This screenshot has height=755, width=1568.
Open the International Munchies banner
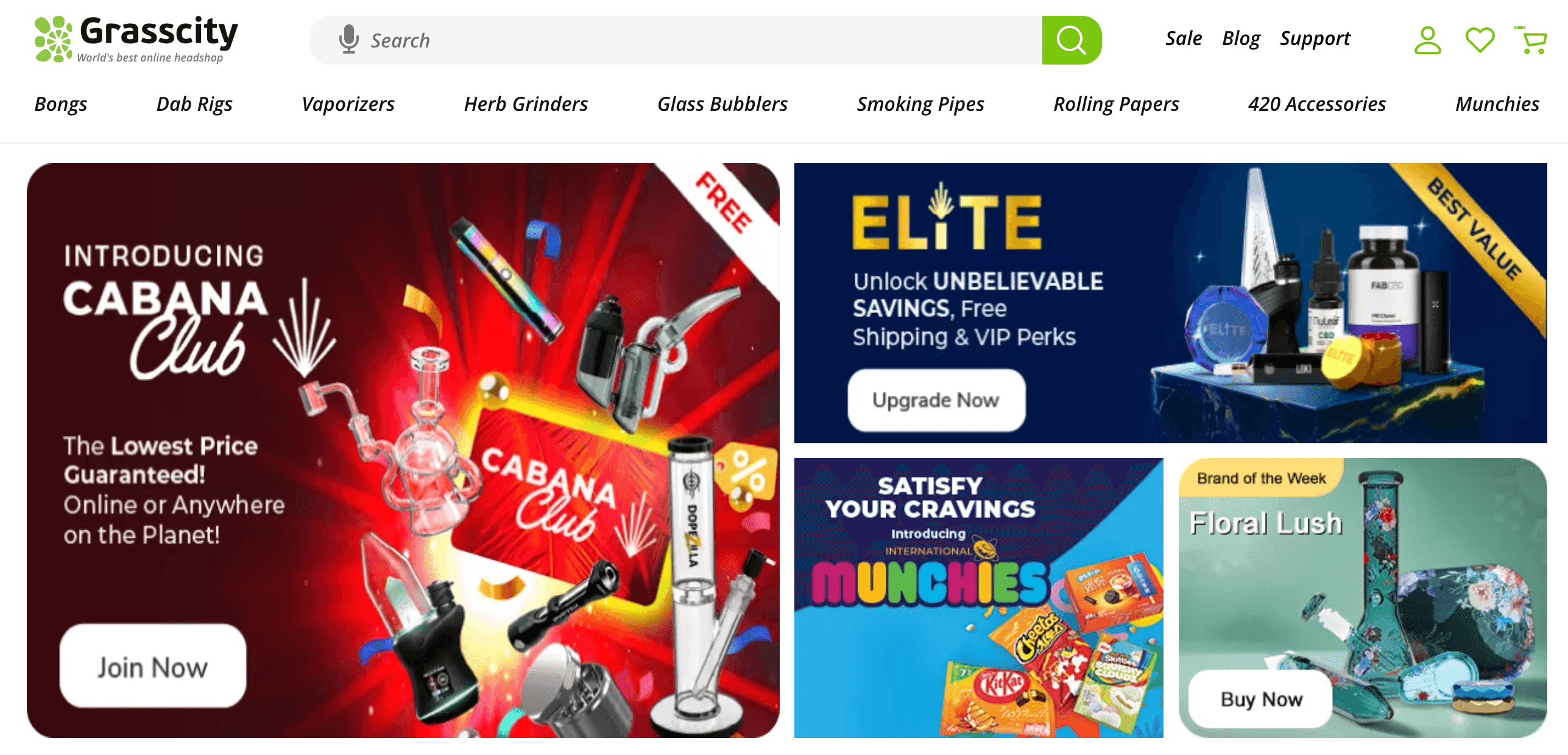click(978, 598)
